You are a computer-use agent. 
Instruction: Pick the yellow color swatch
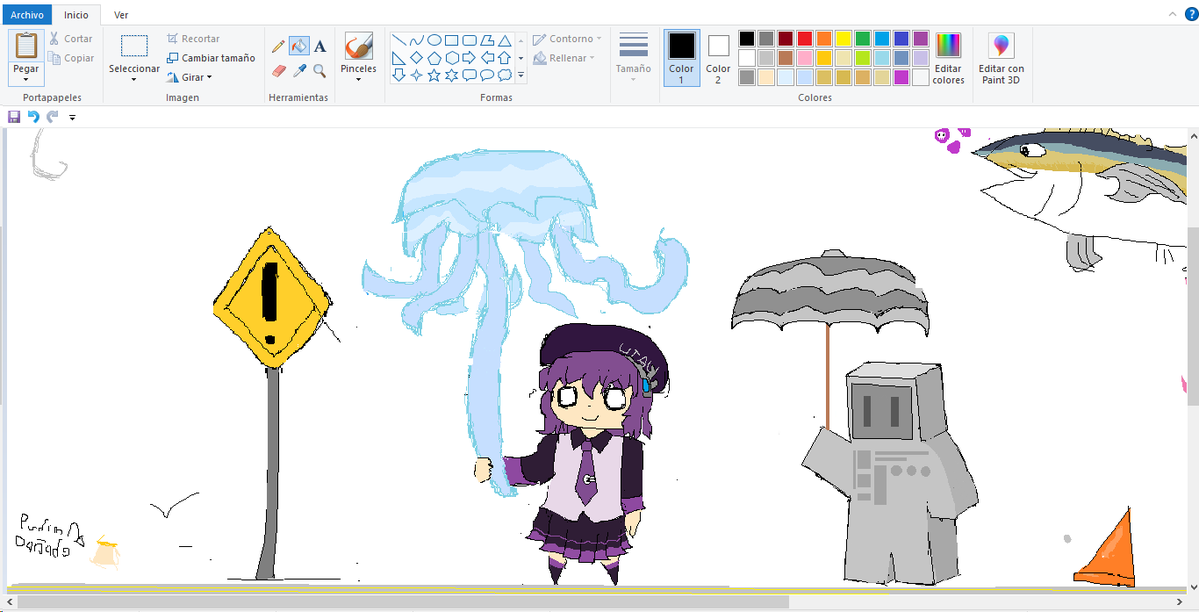[843, 38]
